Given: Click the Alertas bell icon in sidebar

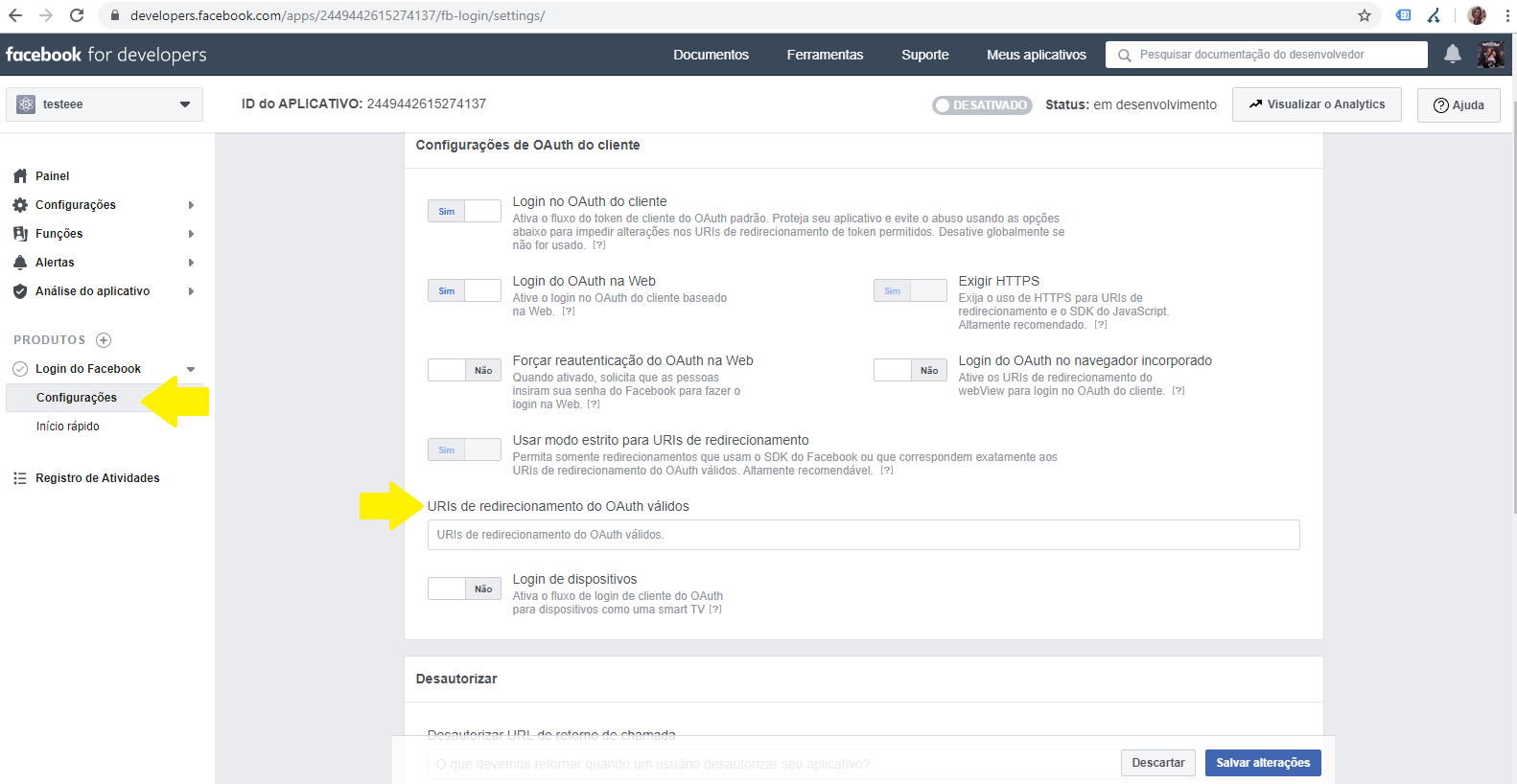Looking at the screenshot, I should tap(20, 263).
